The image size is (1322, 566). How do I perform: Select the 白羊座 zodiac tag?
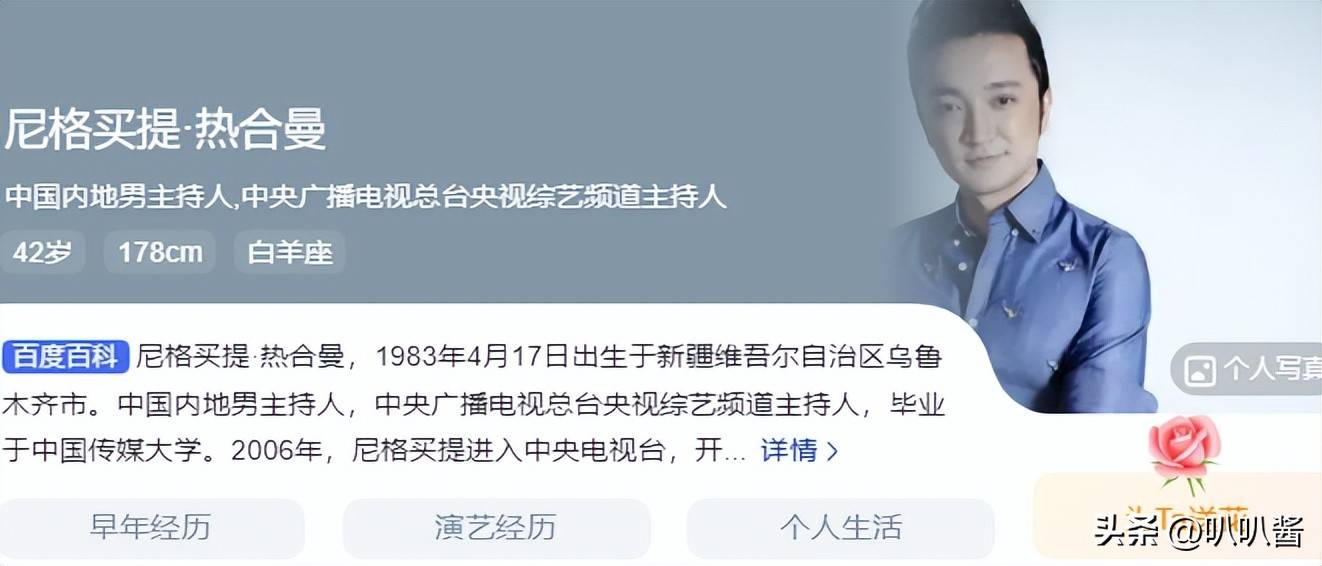(290, 252)
